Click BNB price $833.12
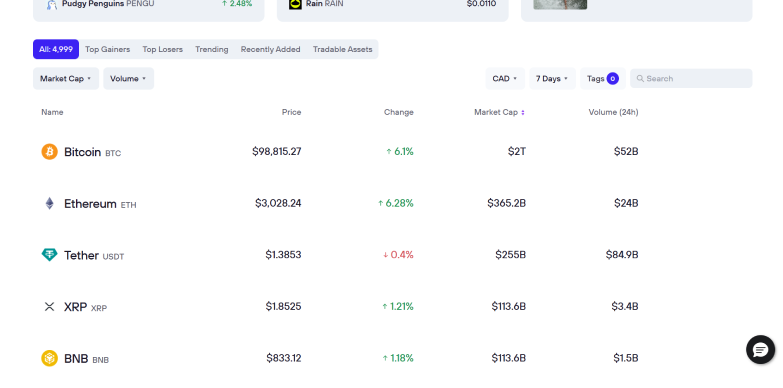The height and width of the screenshot is (388, 783). click(284, 358)
